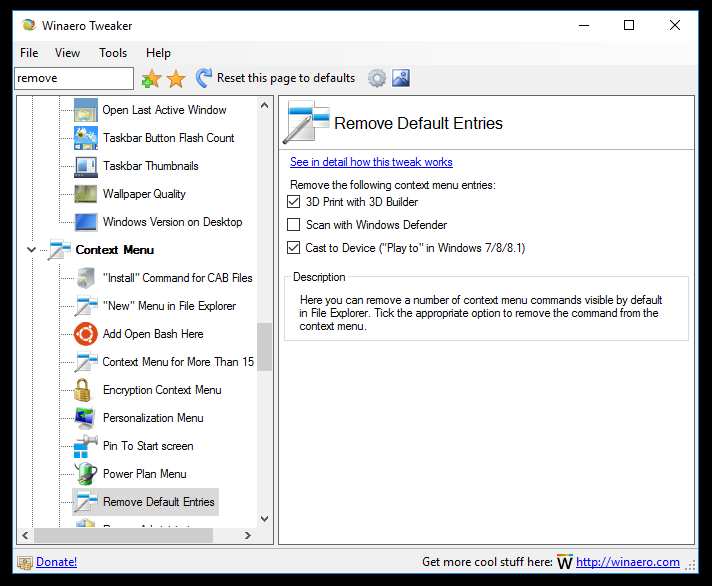Check Scan with Windows Defender
The image size is (712, 586).
(x=293, y=225)
